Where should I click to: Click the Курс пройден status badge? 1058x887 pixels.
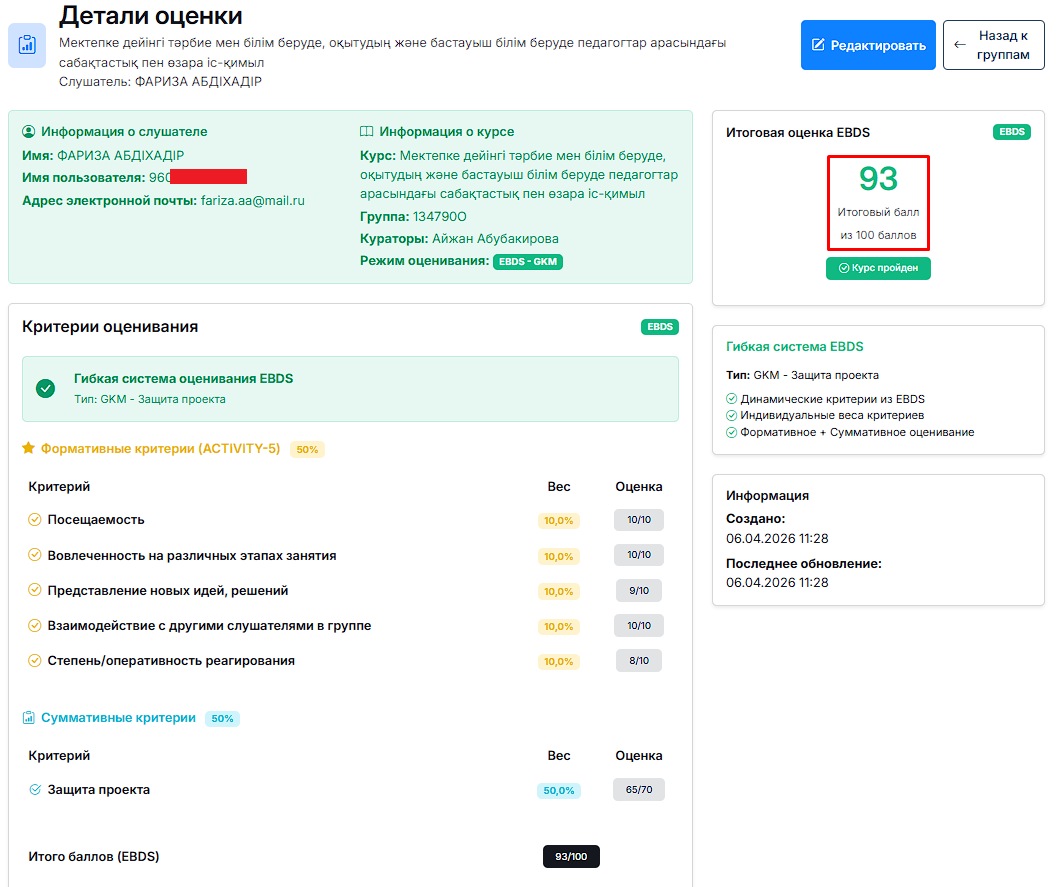[878, 268]
